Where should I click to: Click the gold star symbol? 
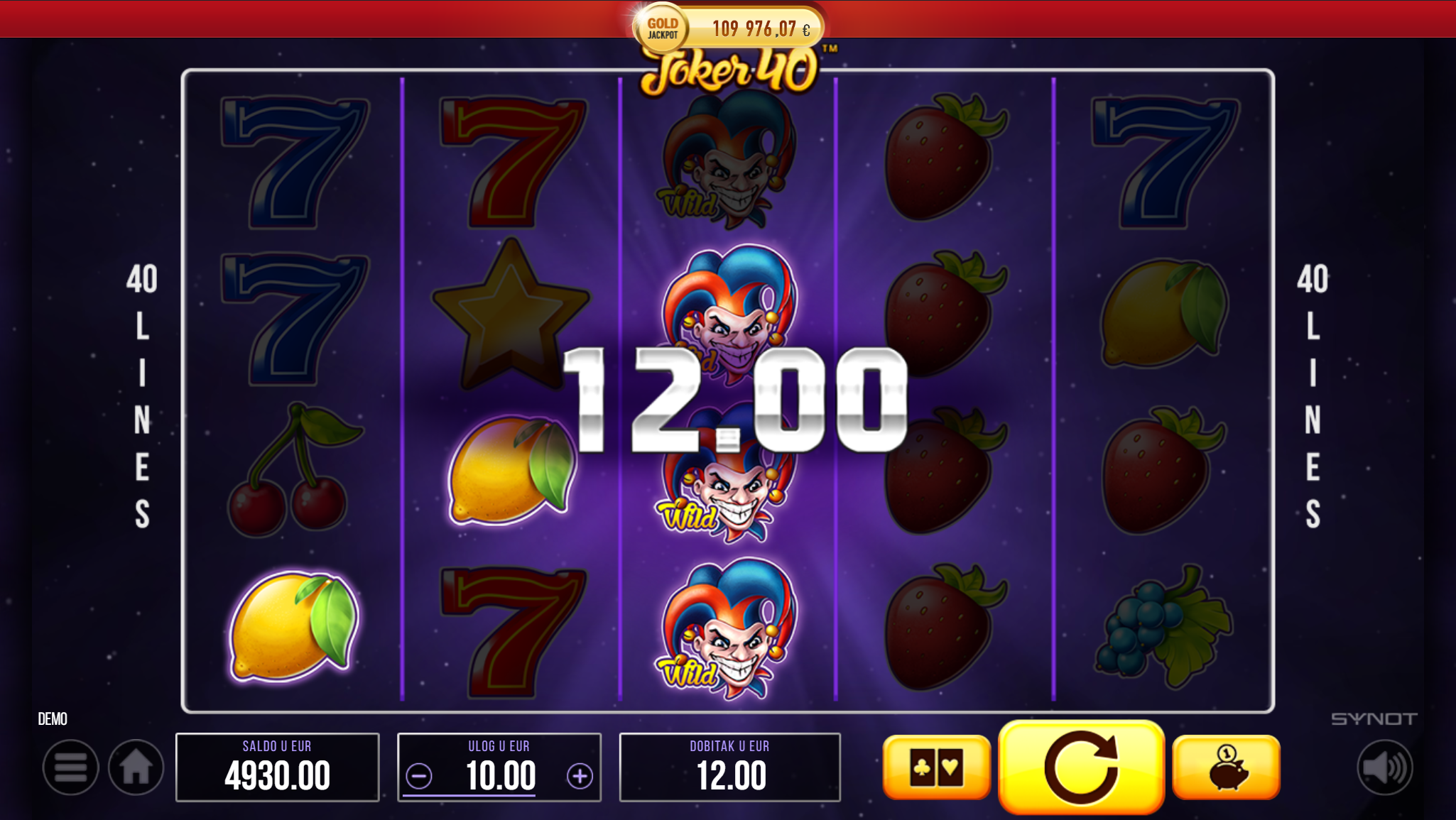[511, 312]
